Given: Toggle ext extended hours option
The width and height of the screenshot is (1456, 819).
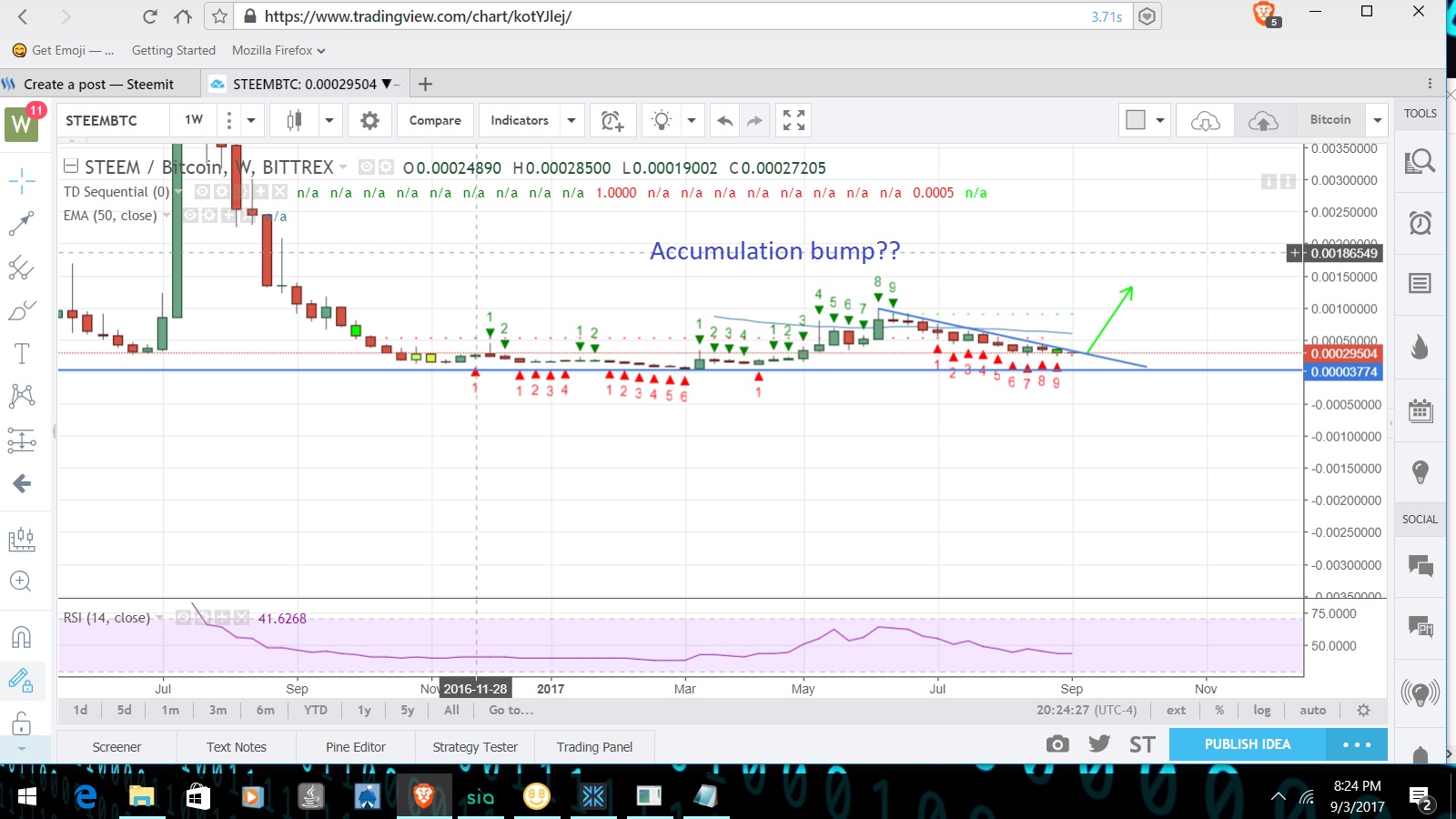Looking at the screenshot, I should pyautogui.click(x=1176, y=710).
